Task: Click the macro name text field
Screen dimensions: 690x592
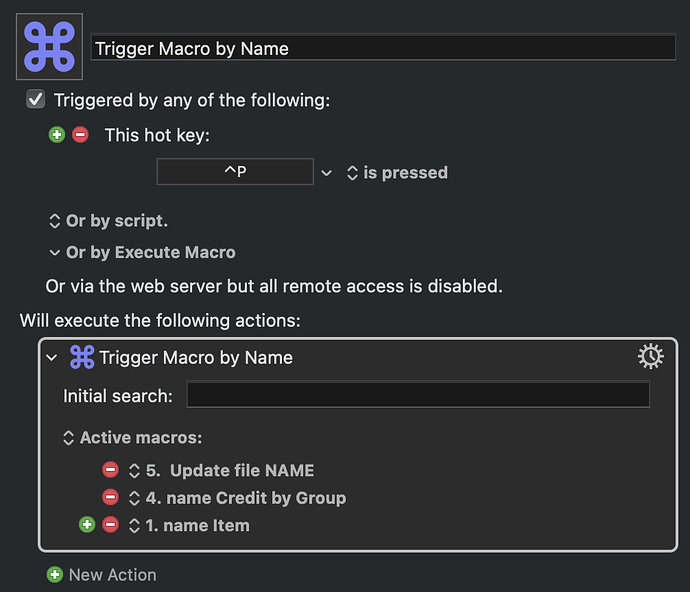Action: click(383, 47)
